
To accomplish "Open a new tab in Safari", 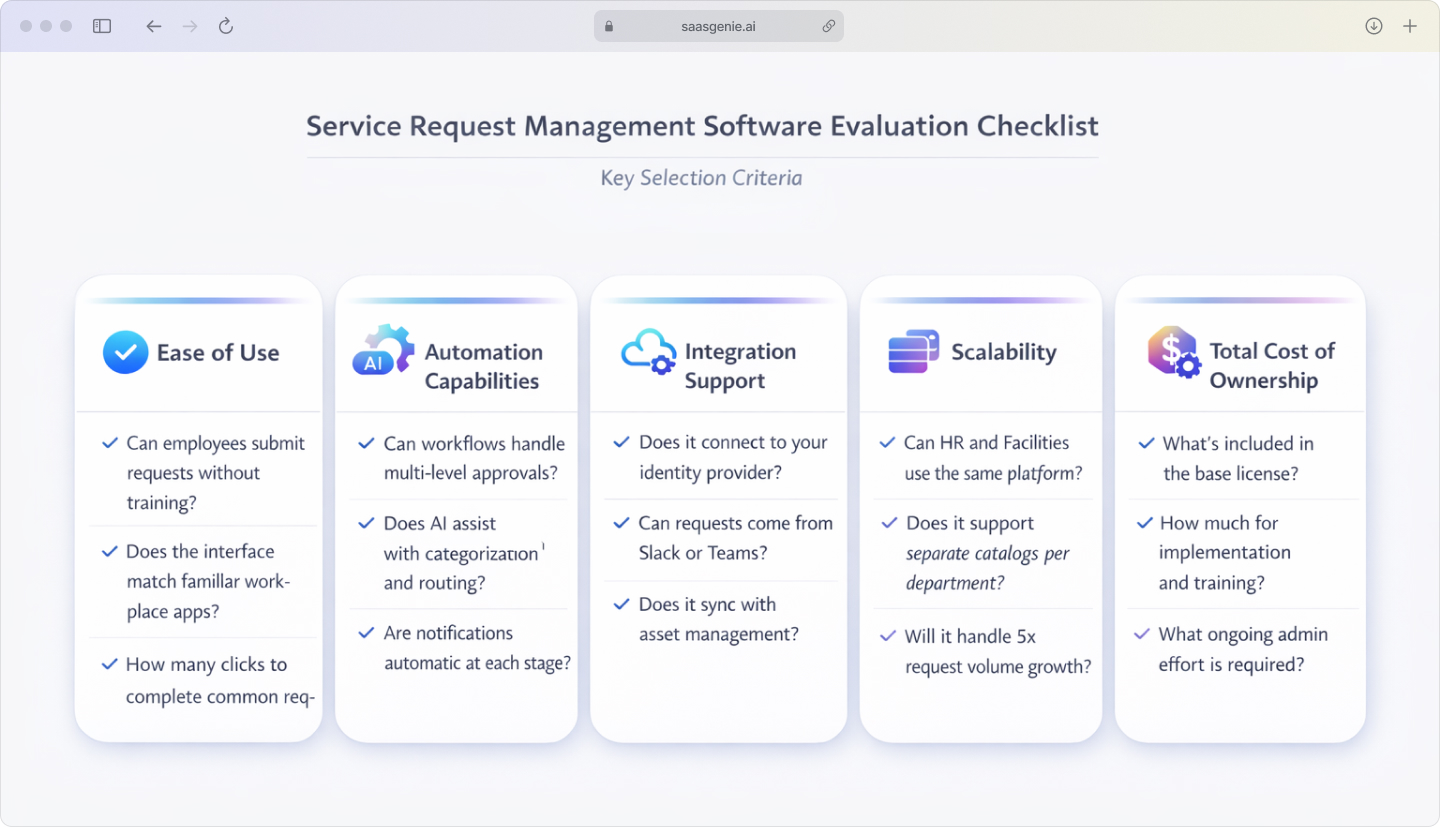I will (1410, 26).
